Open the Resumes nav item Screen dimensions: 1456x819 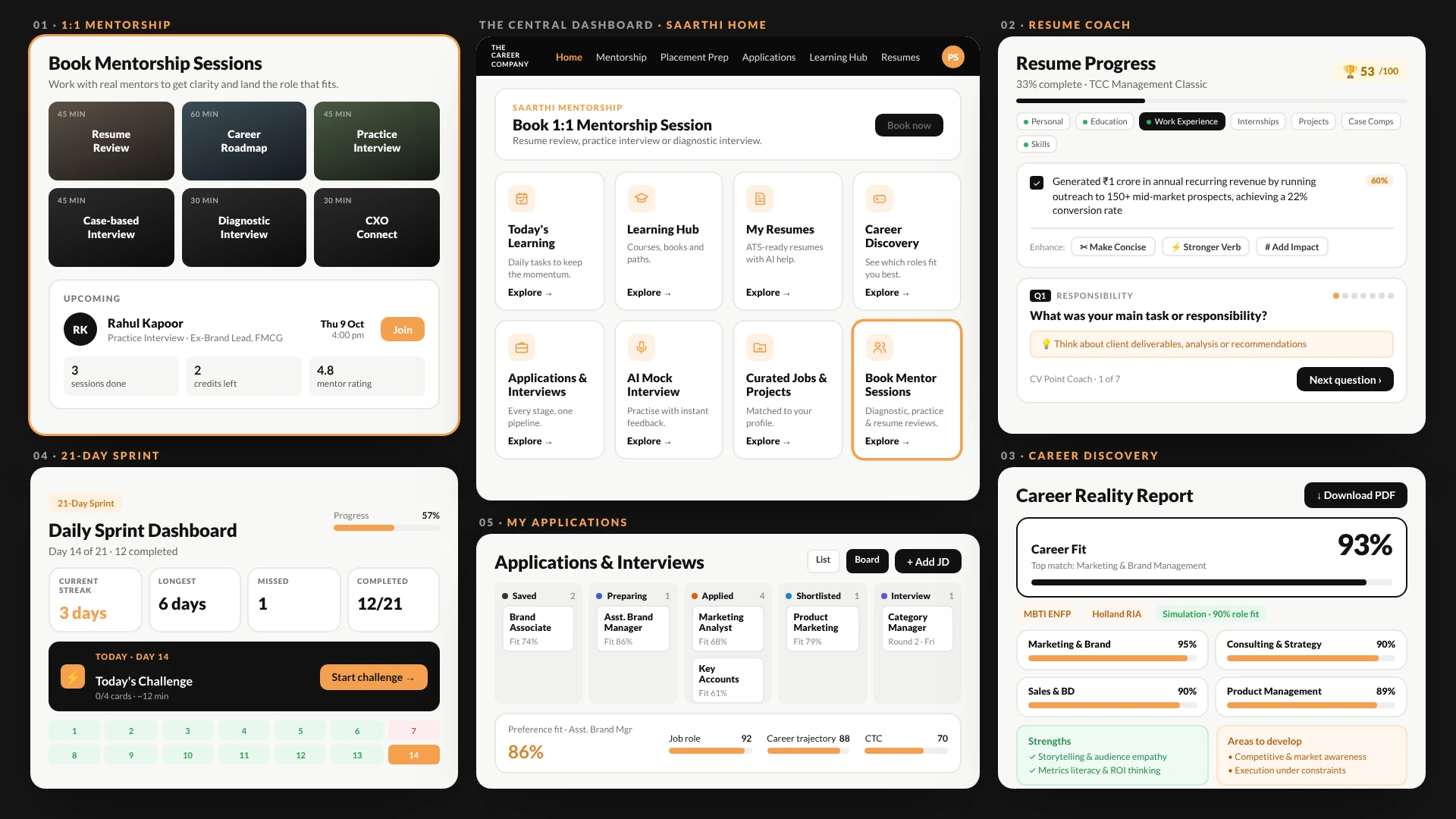(900, 57)
